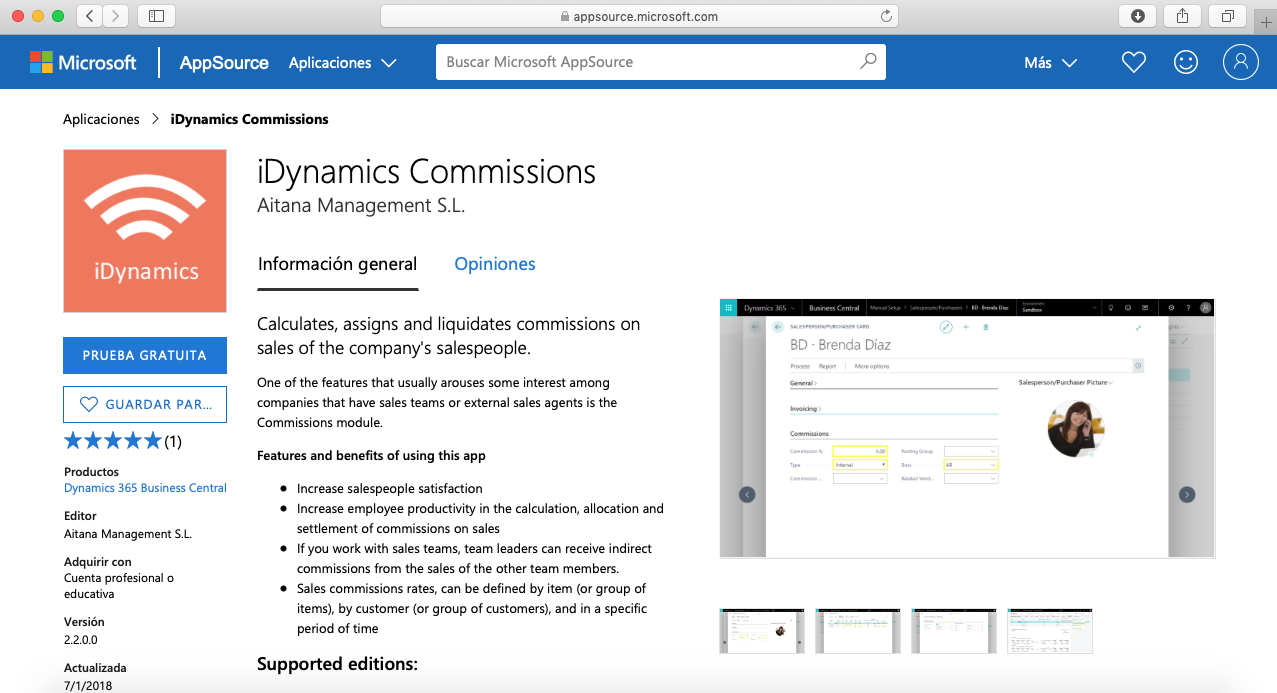Click the PRUEBA GRATUITA button

145,355
